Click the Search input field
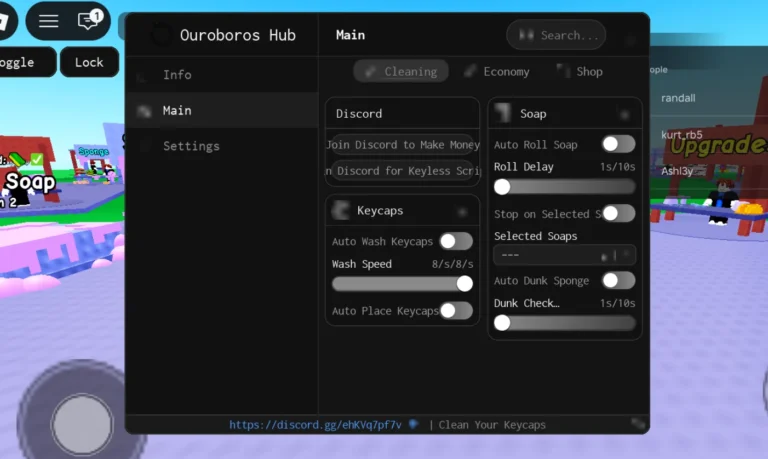The image size is (768, 459). (556, 35)
